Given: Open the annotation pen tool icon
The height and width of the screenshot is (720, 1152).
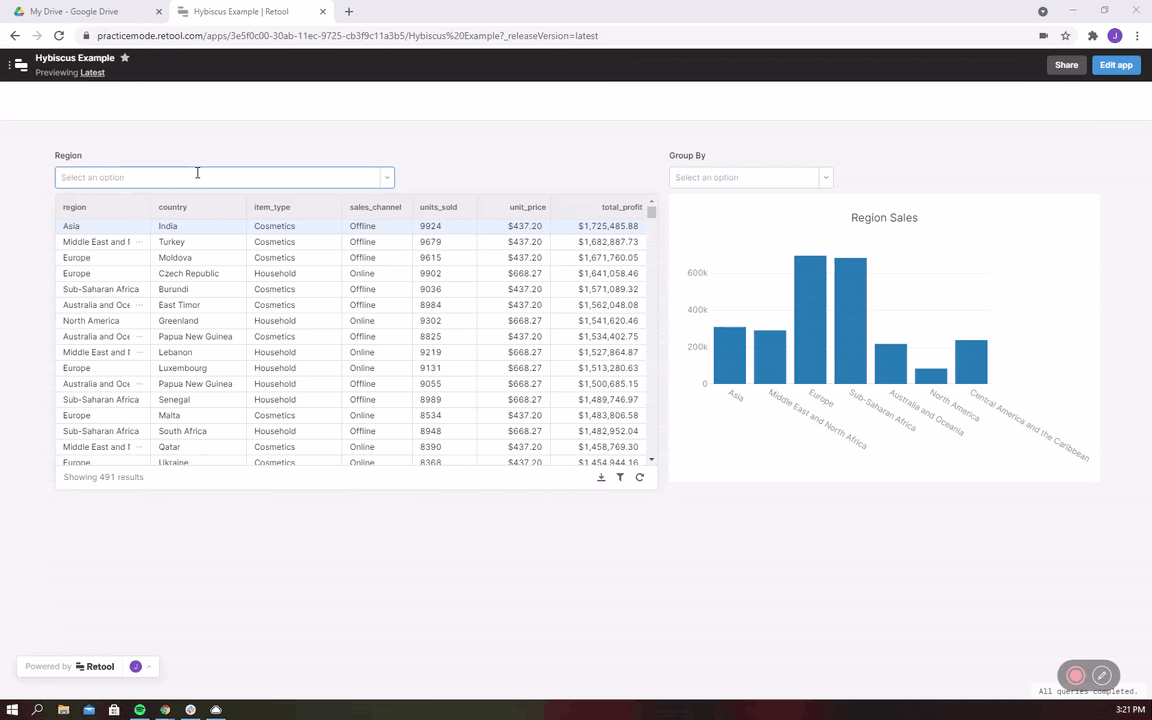Looking at the screenshot, I should 1101,675.
